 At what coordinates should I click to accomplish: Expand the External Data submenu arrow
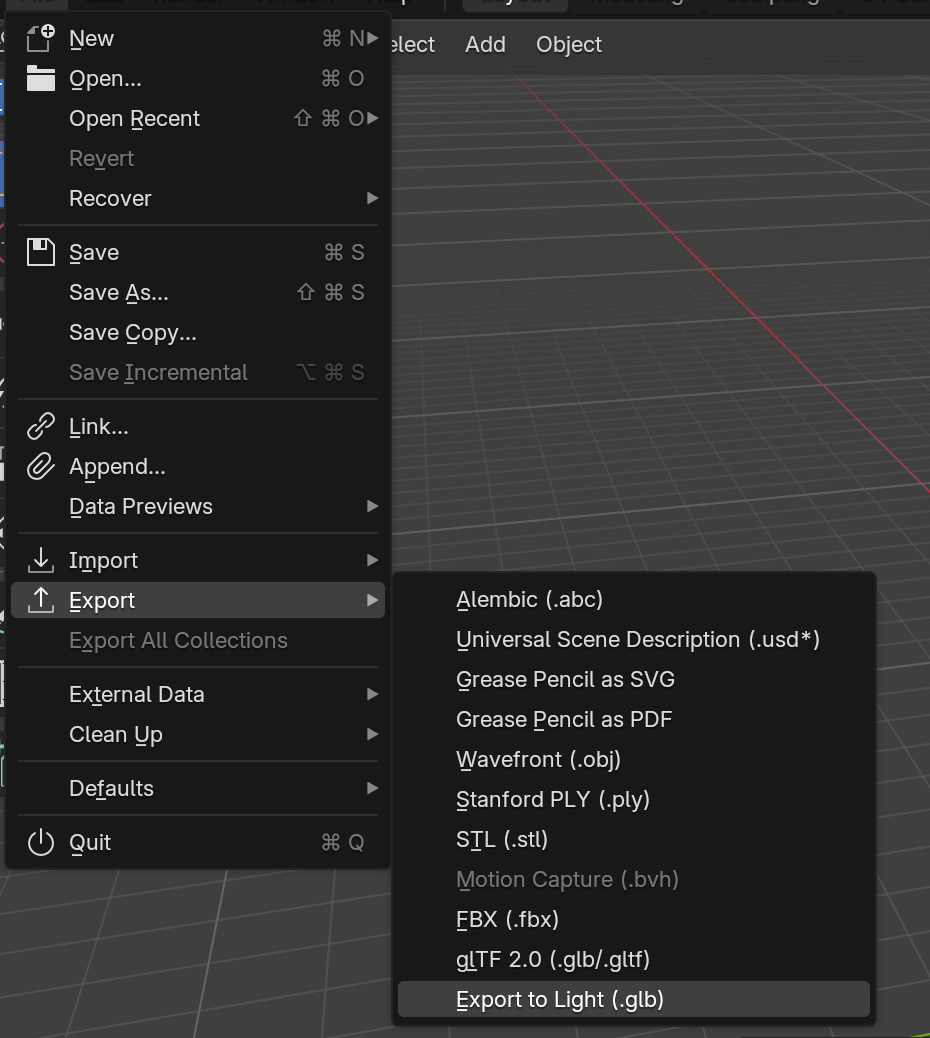click(373, 694)
